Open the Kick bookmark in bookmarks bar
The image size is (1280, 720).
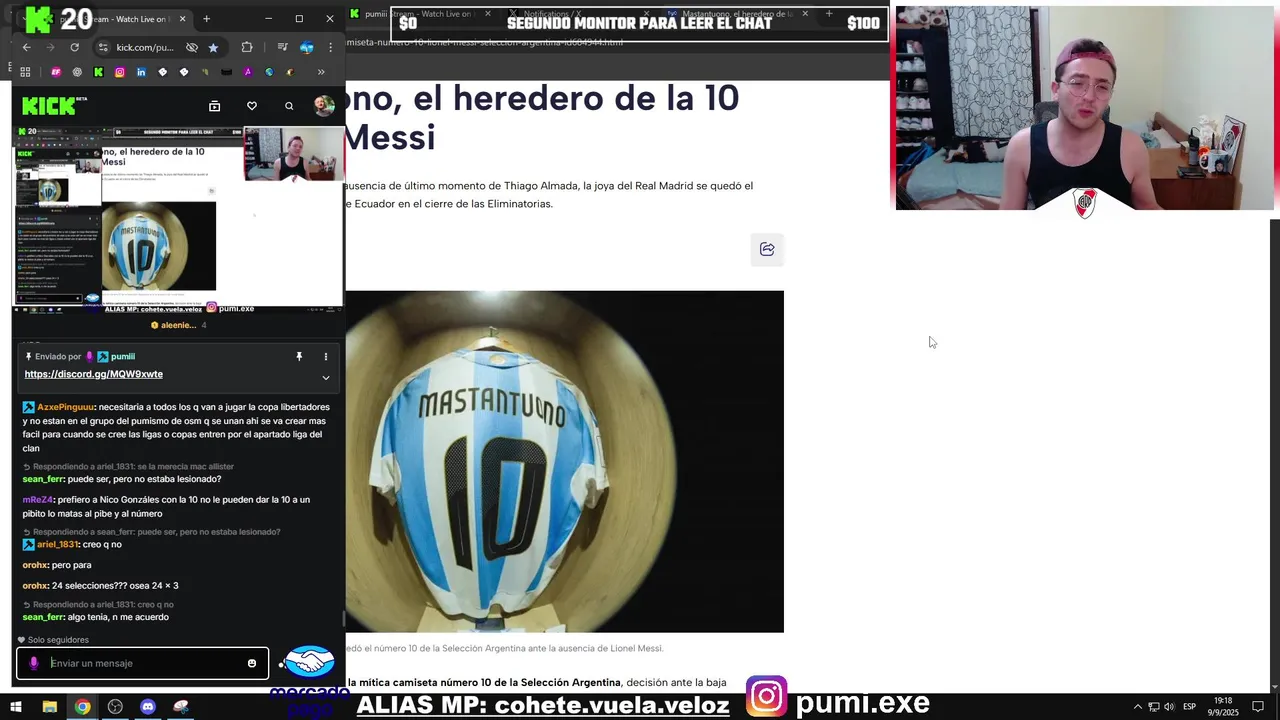tap(98, 72)
